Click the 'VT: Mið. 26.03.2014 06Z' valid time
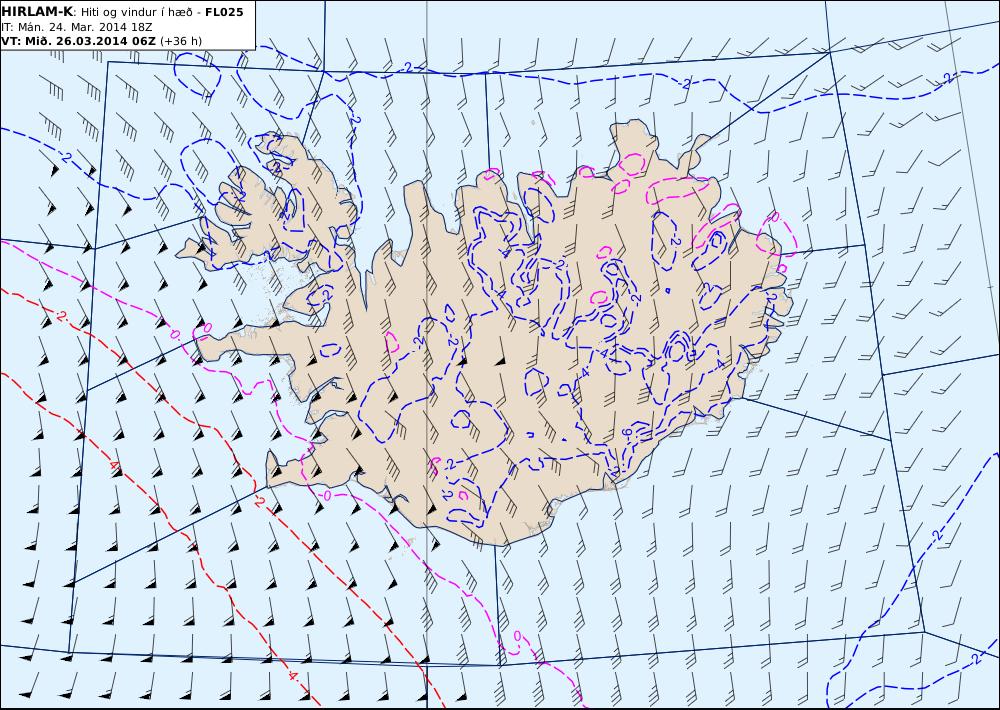 coord(78,41)
